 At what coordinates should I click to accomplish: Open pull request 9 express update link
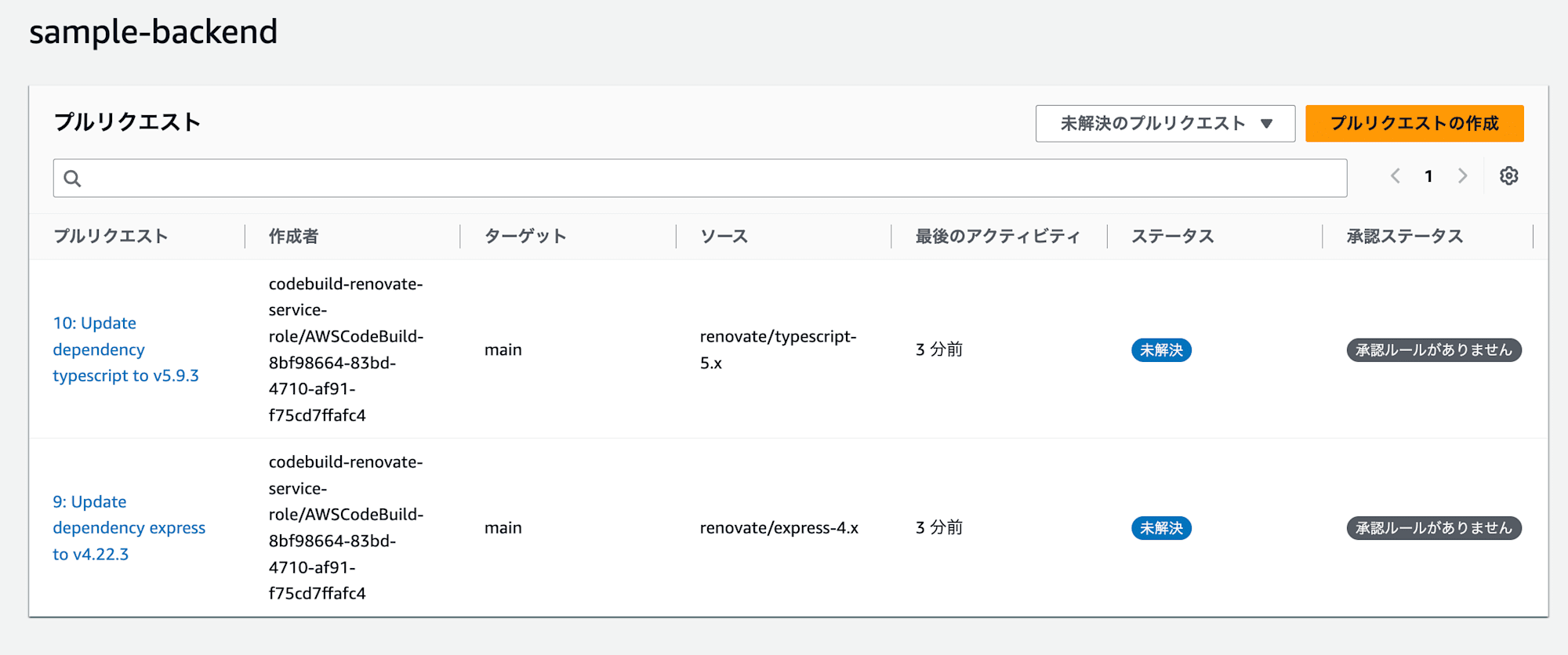(x=129, y=528)
